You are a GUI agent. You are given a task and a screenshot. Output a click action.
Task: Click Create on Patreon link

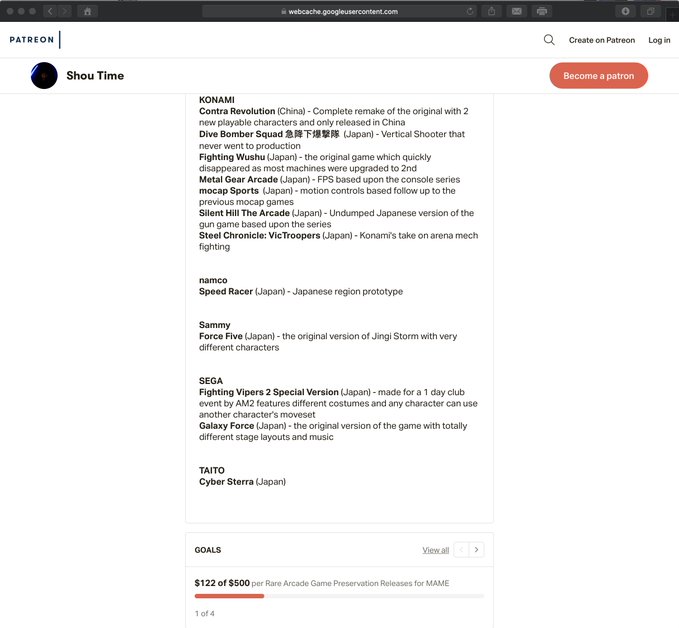click(x=601, y=40)
